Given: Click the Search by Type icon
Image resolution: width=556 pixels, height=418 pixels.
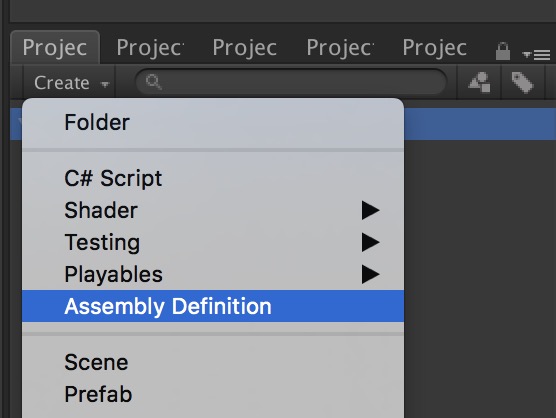Looking at the screenshot, I should (x=479, y=82).
